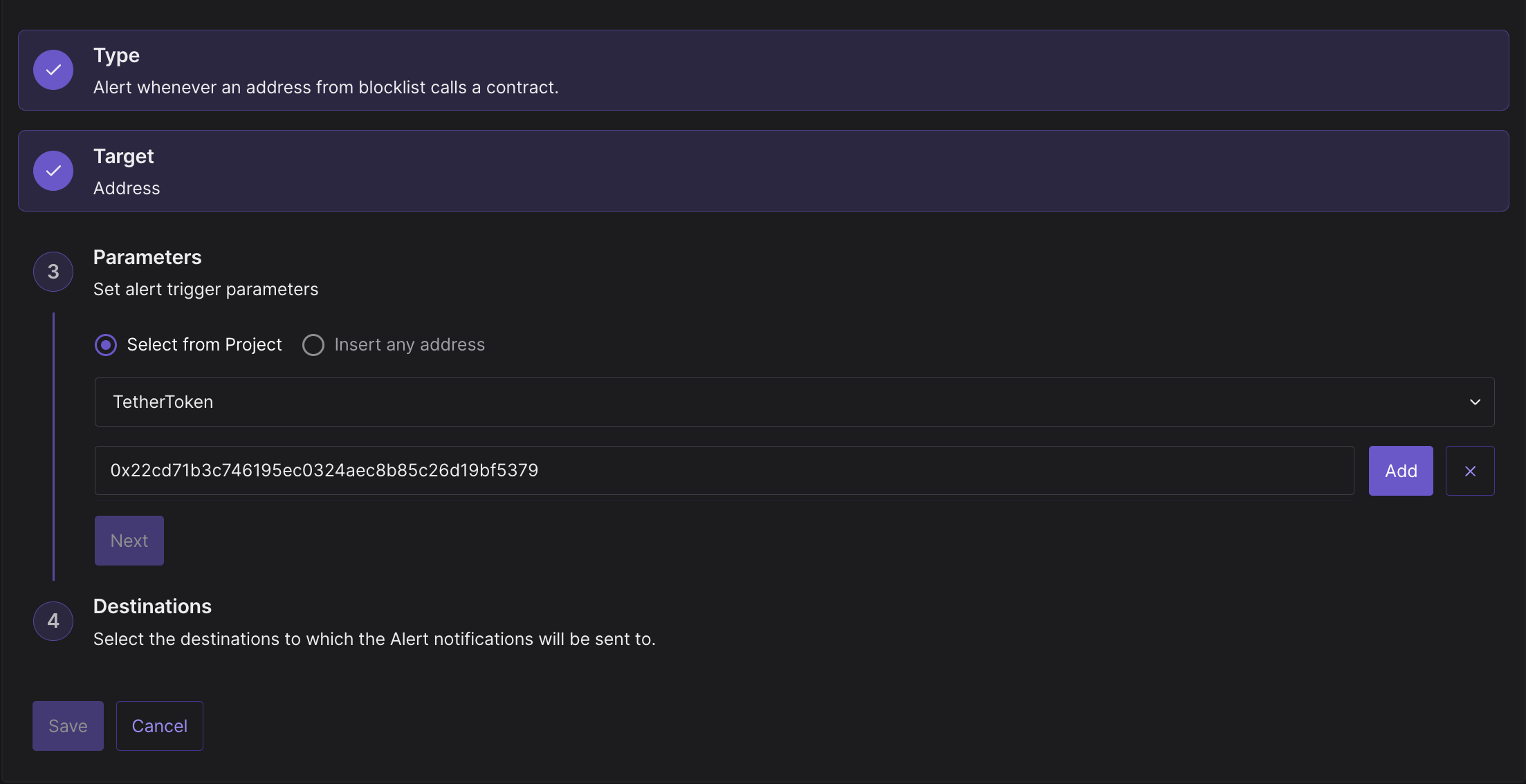Click the Target step checkmark icon
Image resolution: width=1526 pixels, height=784 pixels.
click(53, 171)
